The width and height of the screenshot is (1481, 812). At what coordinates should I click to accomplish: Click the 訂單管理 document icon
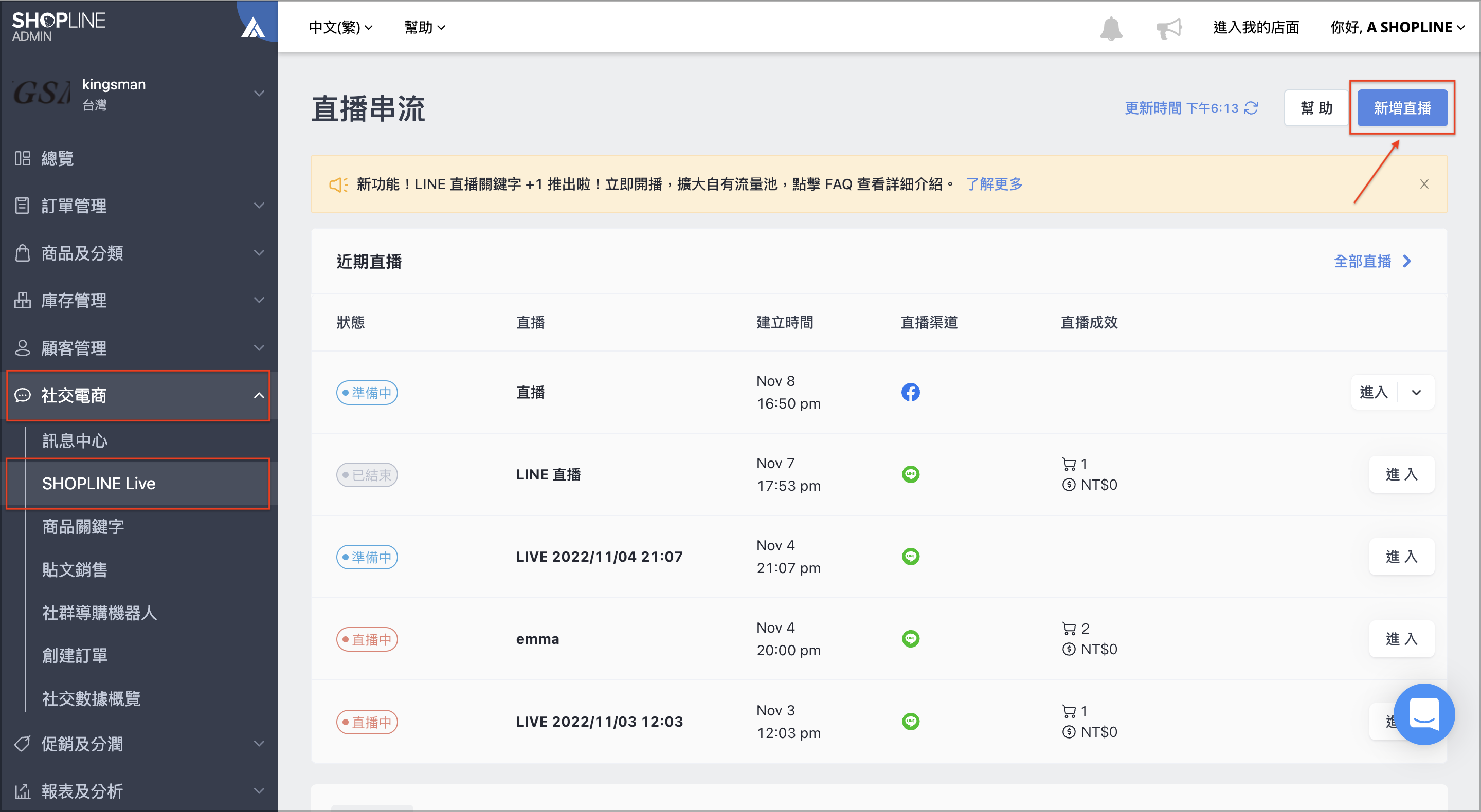[x=23, y=205]
